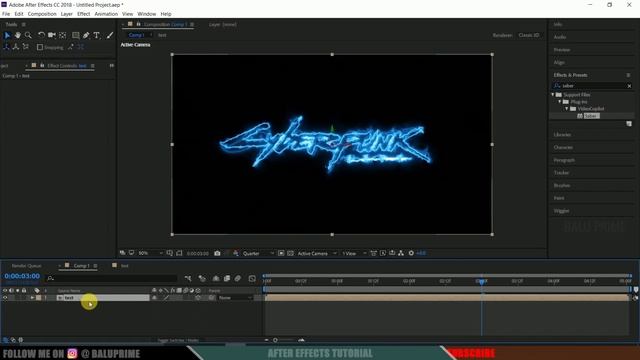
Task: Switch to the text timeline tab
Action: click(124, 266)
